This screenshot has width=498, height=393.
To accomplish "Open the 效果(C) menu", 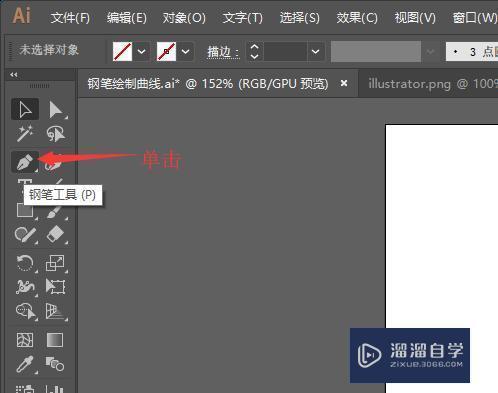I will point(357,18).
